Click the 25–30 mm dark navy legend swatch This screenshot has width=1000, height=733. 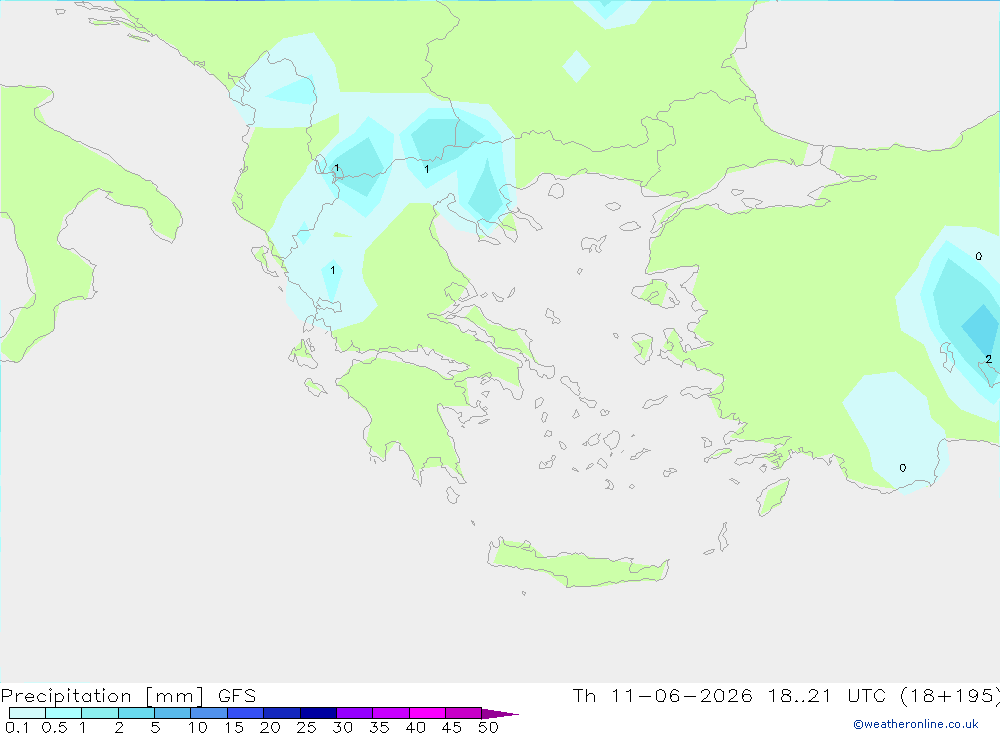(318, 713)
